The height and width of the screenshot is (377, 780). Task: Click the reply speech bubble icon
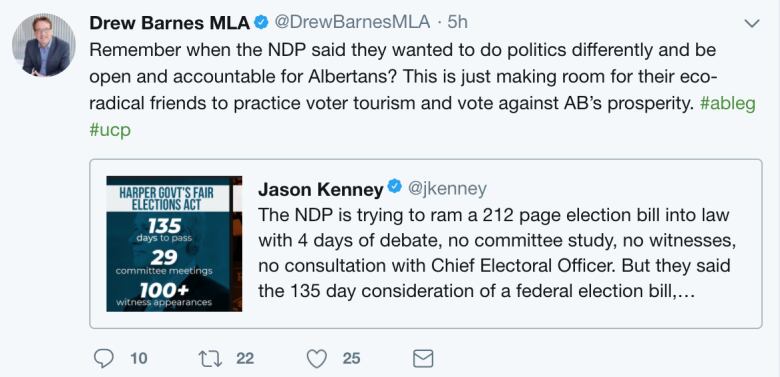tap(103, 359)
